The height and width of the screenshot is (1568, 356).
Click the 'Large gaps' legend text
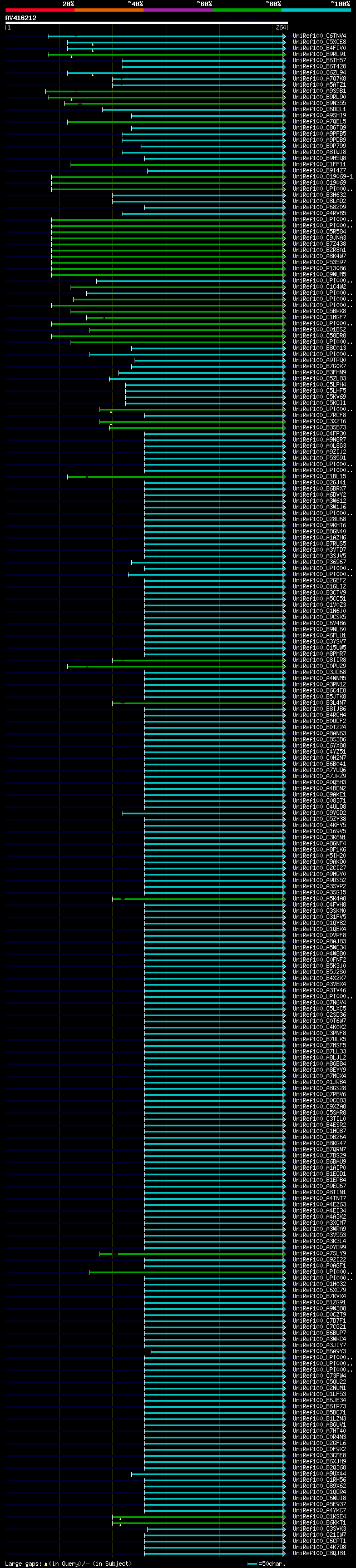[x=24, y=1564]
